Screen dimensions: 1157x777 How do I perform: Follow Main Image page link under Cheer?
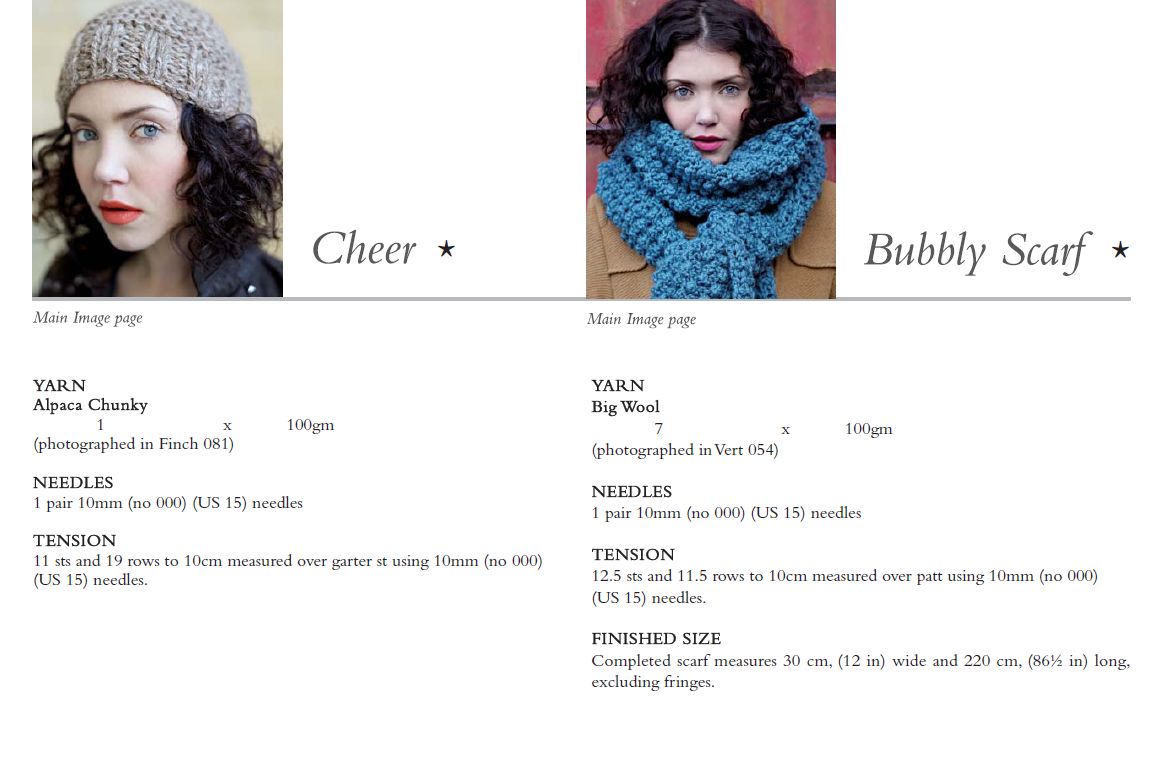pos(88,318)
